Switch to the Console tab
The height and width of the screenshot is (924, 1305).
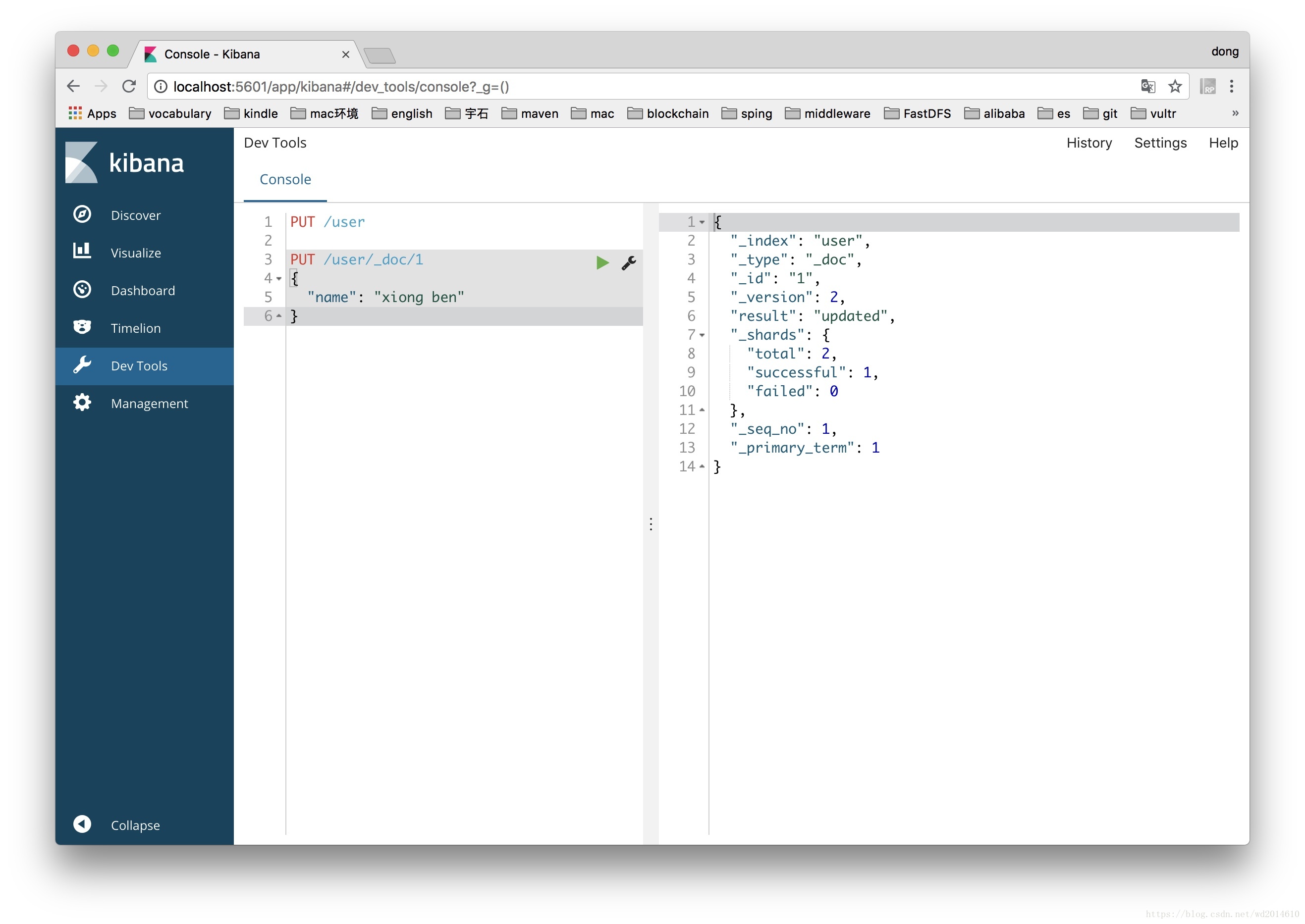[x=285, y=179]
